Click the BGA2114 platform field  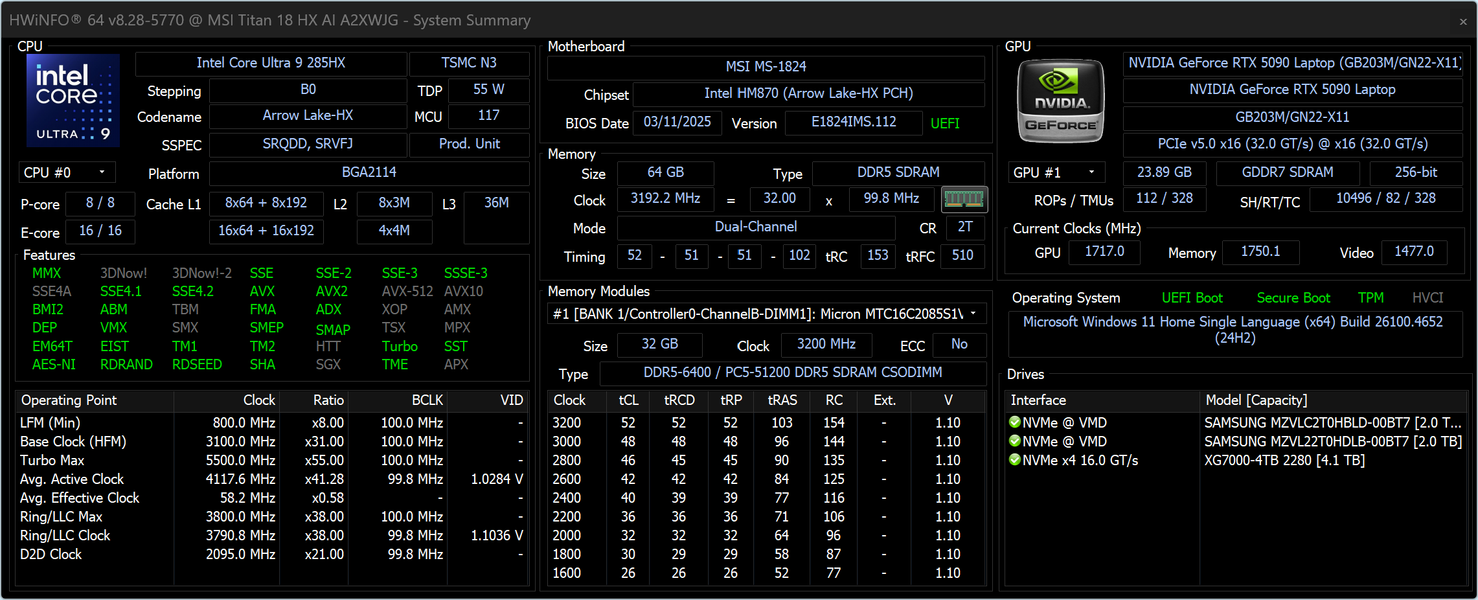pos(369,173)
